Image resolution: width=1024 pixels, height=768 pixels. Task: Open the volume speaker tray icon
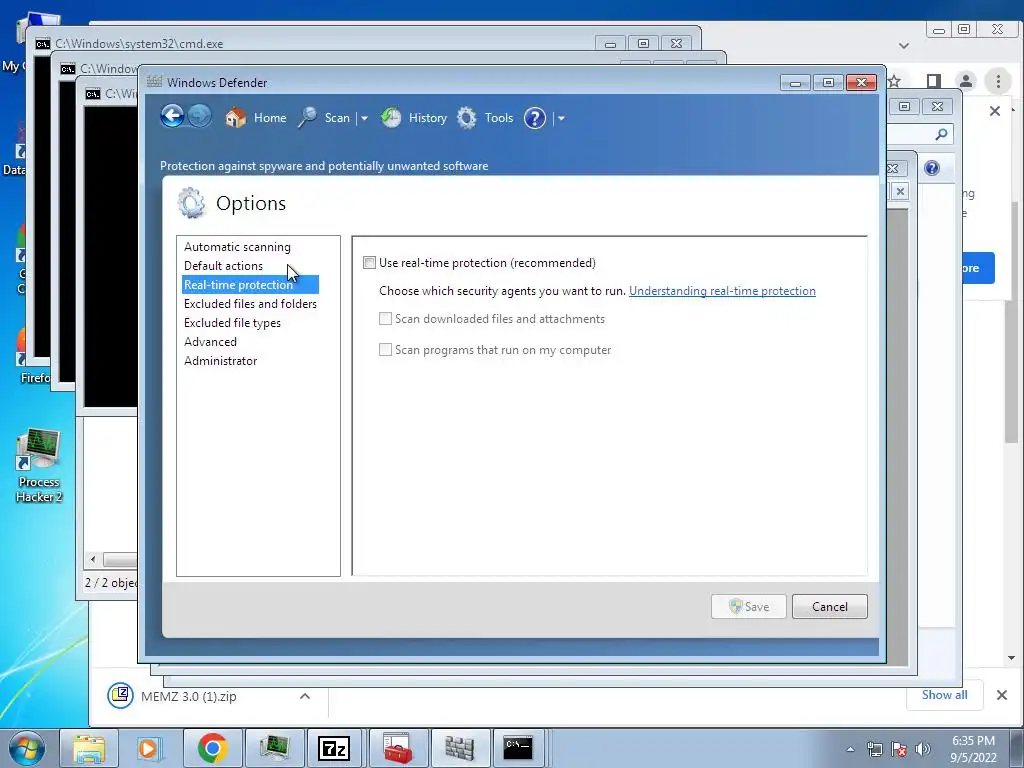[923, 749]
